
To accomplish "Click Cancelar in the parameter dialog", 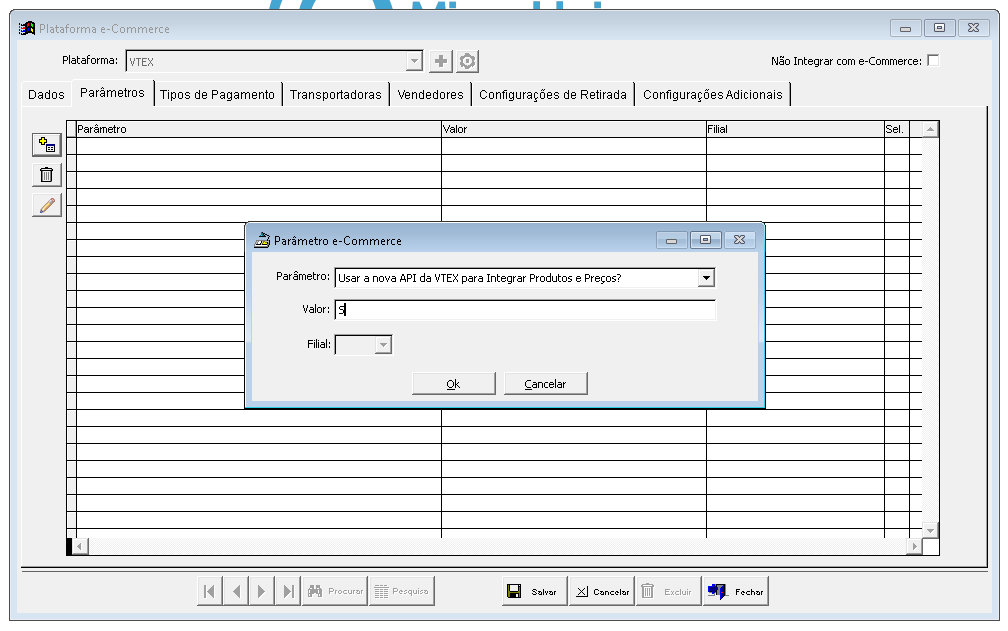I will pos(545,384).
